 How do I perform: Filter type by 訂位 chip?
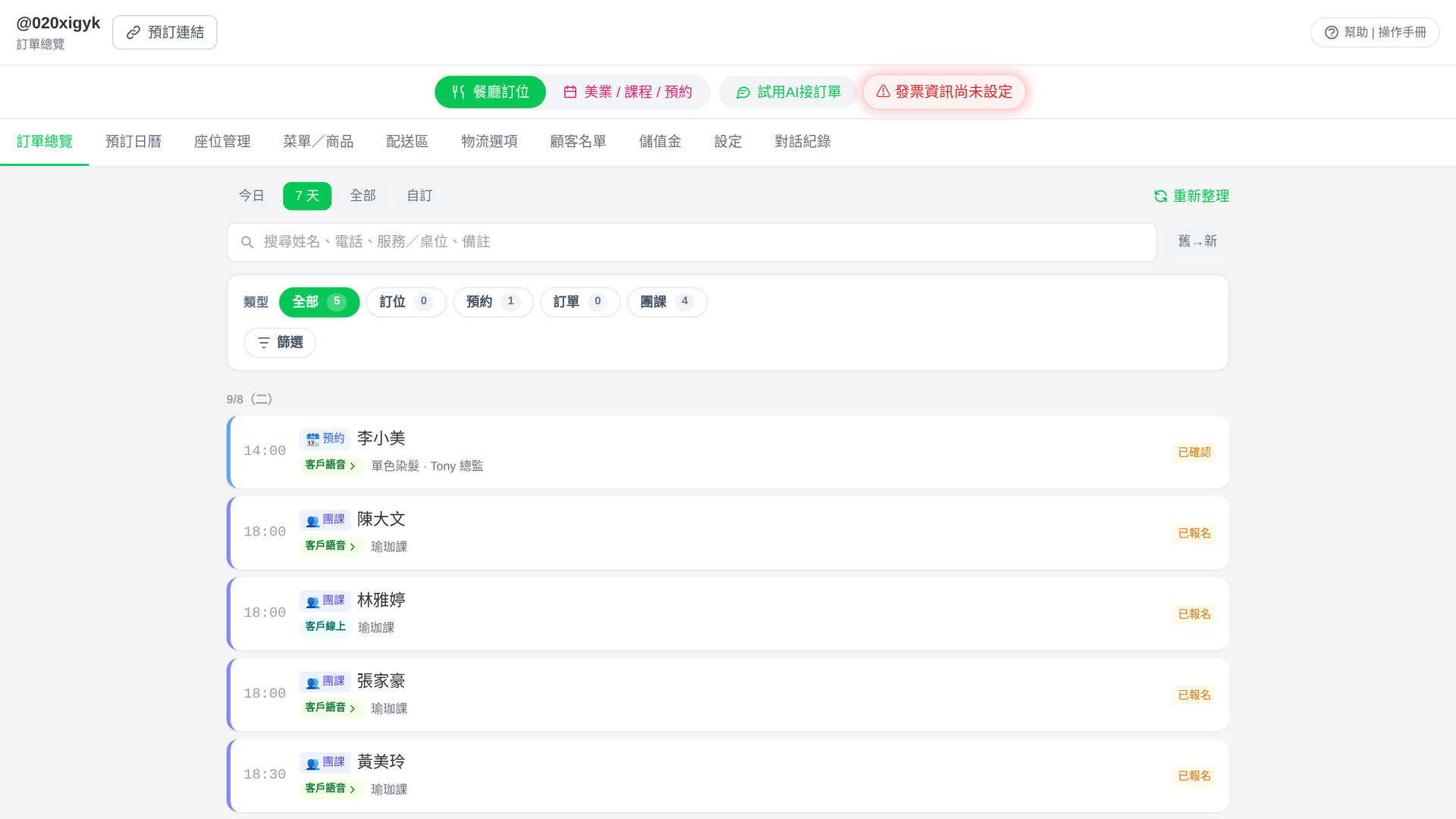pyautogui.click(x=406, y=302)
